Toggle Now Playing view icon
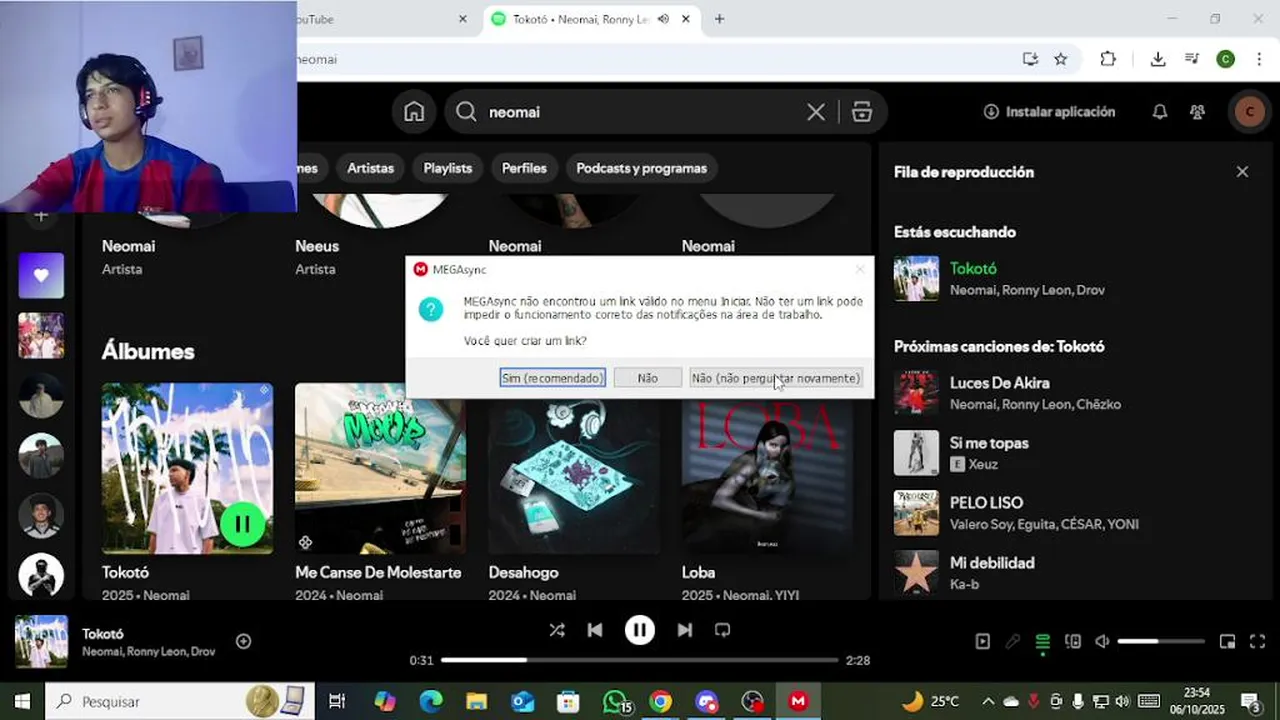 pyautogui.click(x=983, y=642)
